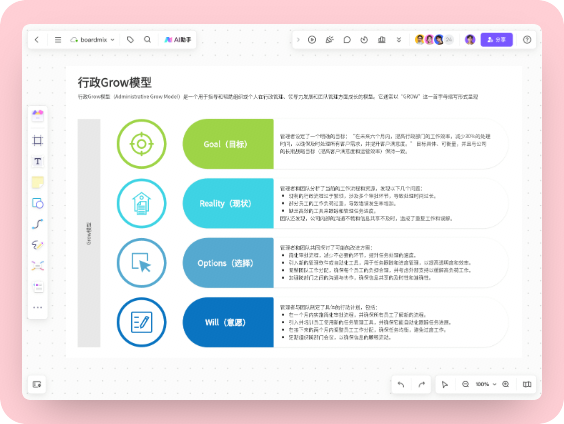Open the comment bubble icon
This screenshot has height=424, width=564.
347,40
